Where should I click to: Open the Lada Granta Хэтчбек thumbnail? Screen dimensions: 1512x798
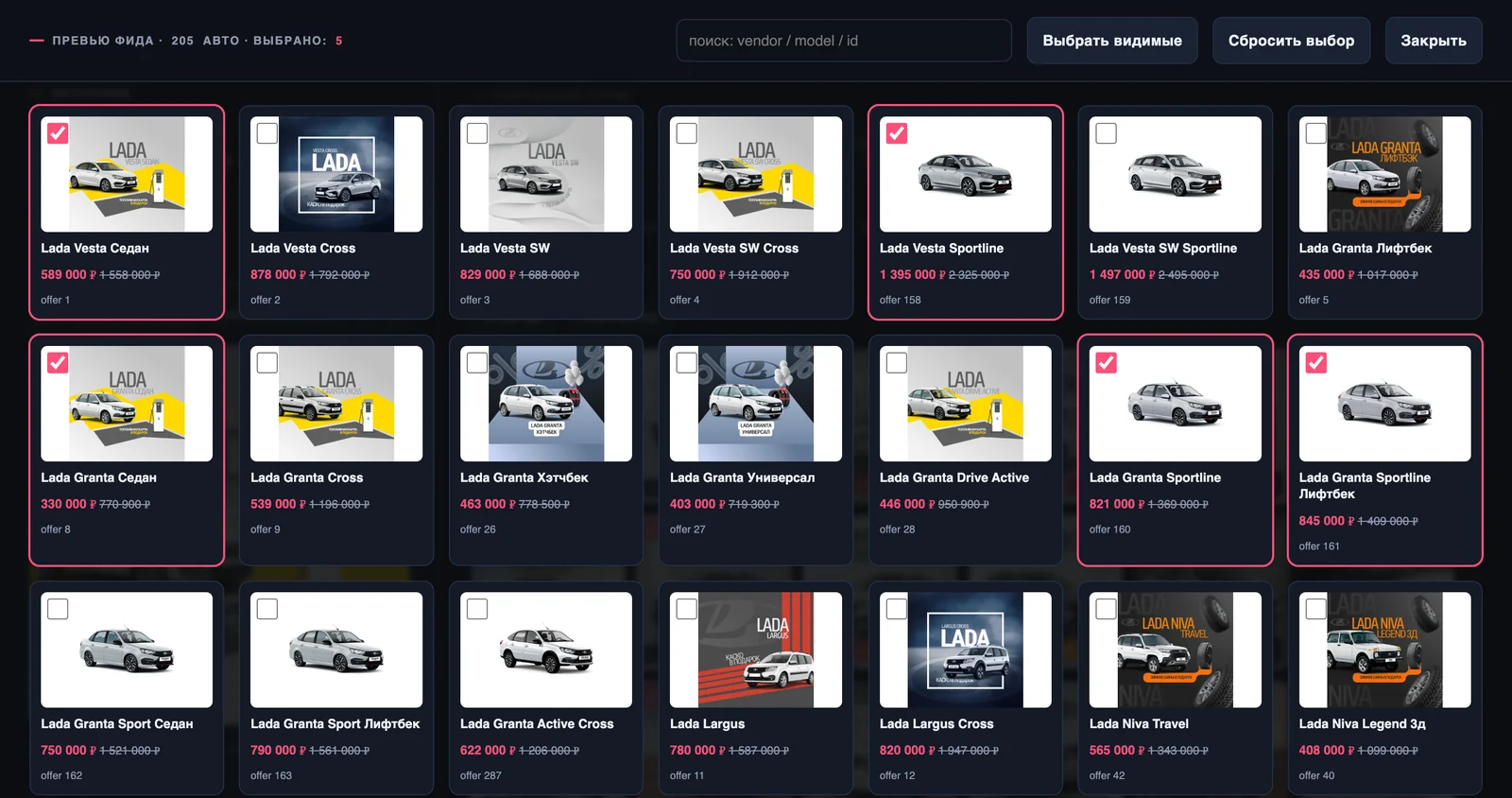coord(546,404)
